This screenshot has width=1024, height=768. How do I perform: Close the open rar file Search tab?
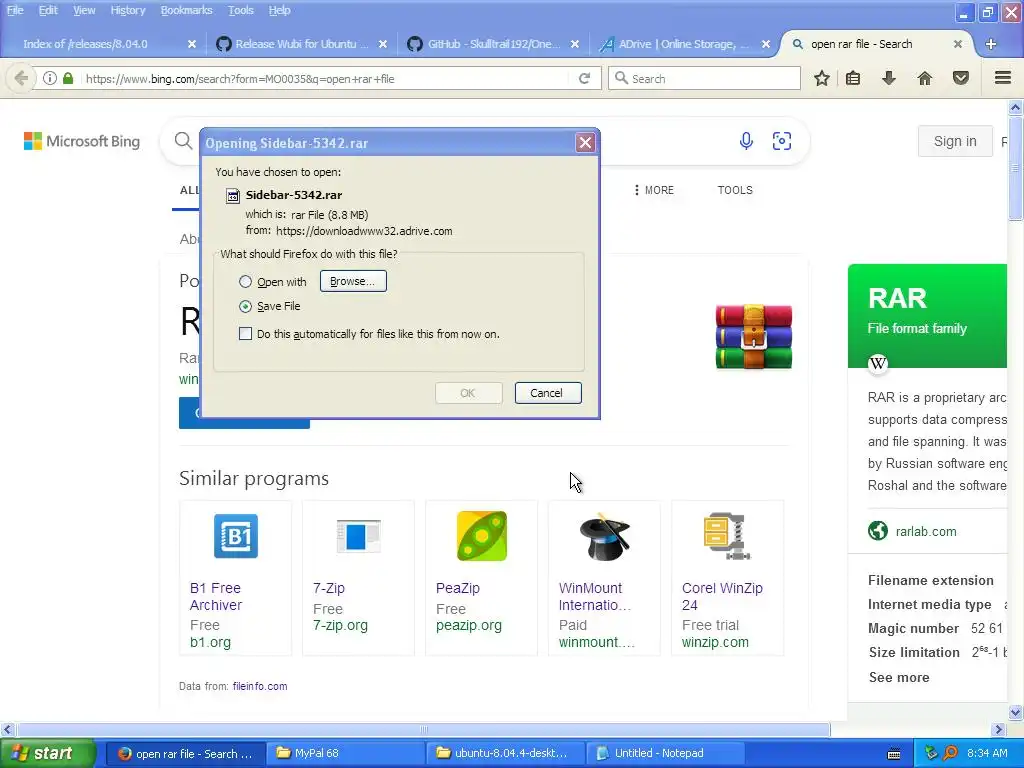tap(957, 44)
